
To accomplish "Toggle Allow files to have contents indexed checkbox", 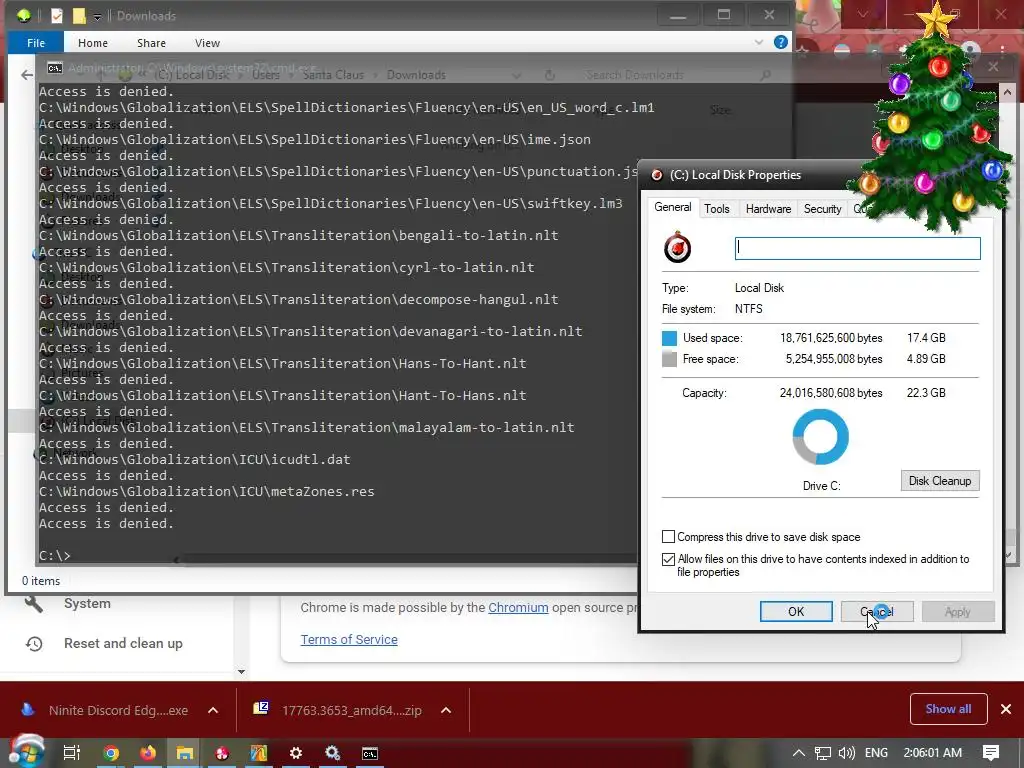I will (668, 559).
